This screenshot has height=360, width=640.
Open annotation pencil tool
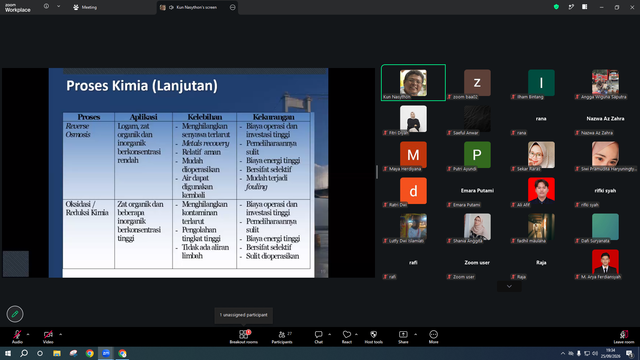pyautogui.click(x=15, y=314)
